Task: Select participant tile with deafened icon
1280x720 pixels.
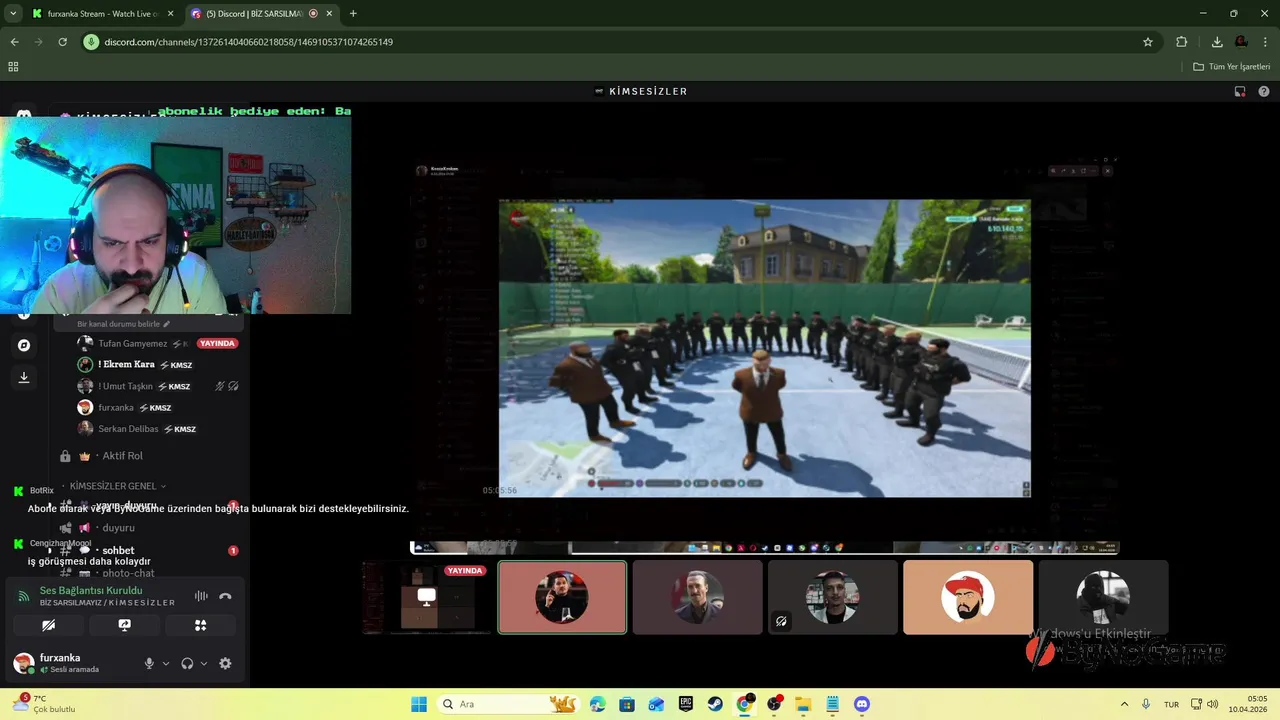Action: (x=832, y=597)
